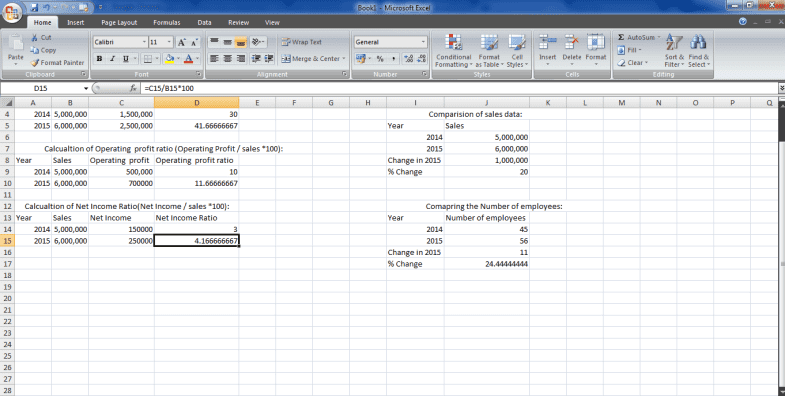Open Find & Select binoculars
785x396 pixels.
pos(698,51)
